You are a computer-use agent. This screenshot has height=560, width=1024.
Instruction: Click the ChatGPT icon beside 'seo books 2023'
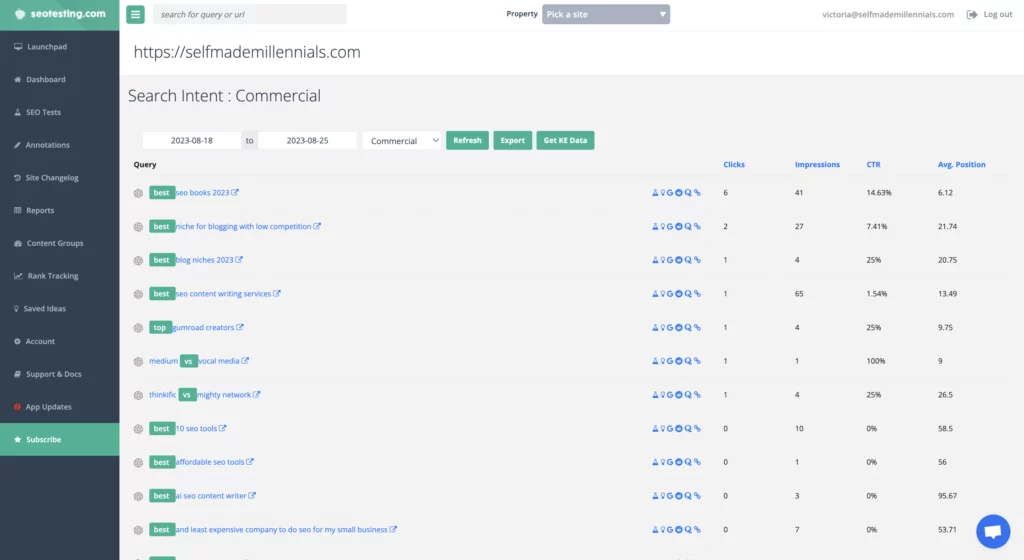138,193
